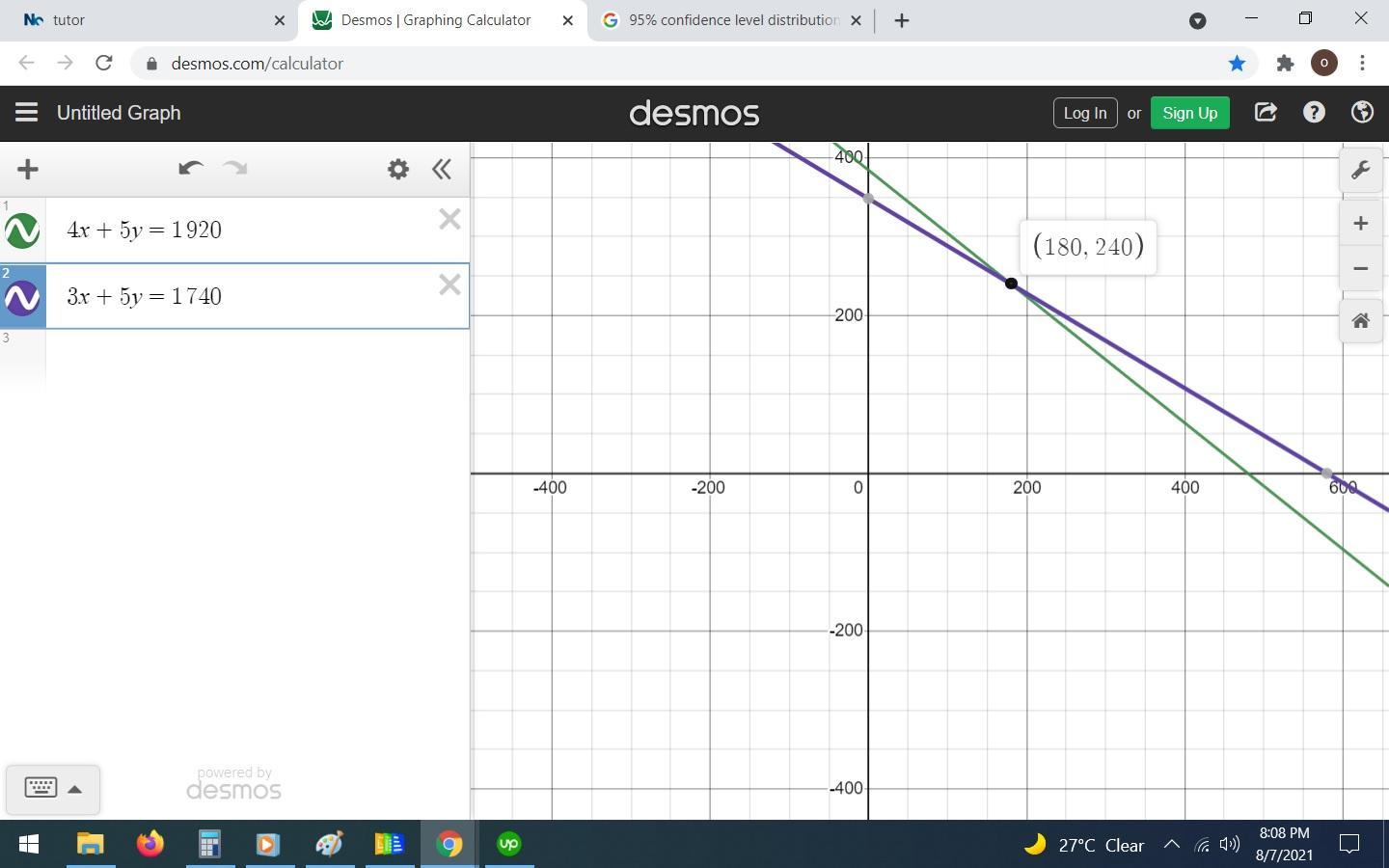Viewport: 1389px width, 868px height.
Task: Open graph settings wrench
Action: point(1361,171)
